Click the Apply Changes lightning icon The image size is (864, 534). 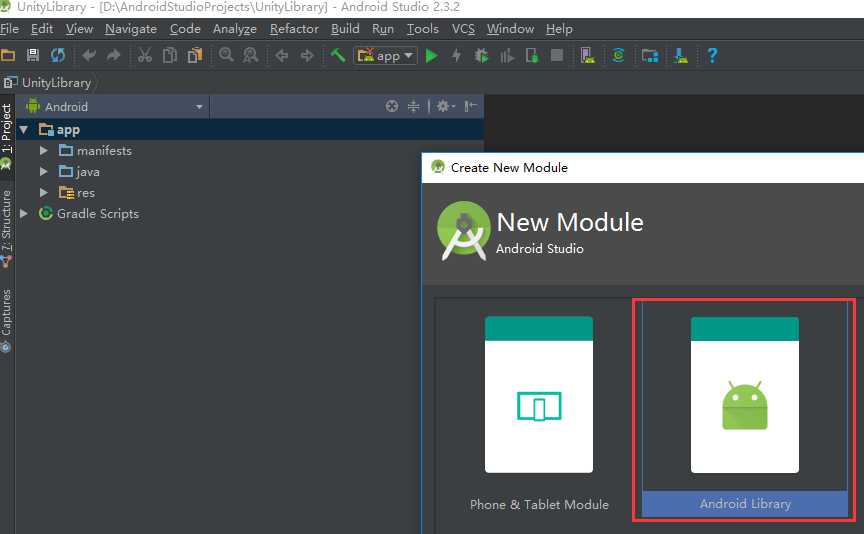456,56
